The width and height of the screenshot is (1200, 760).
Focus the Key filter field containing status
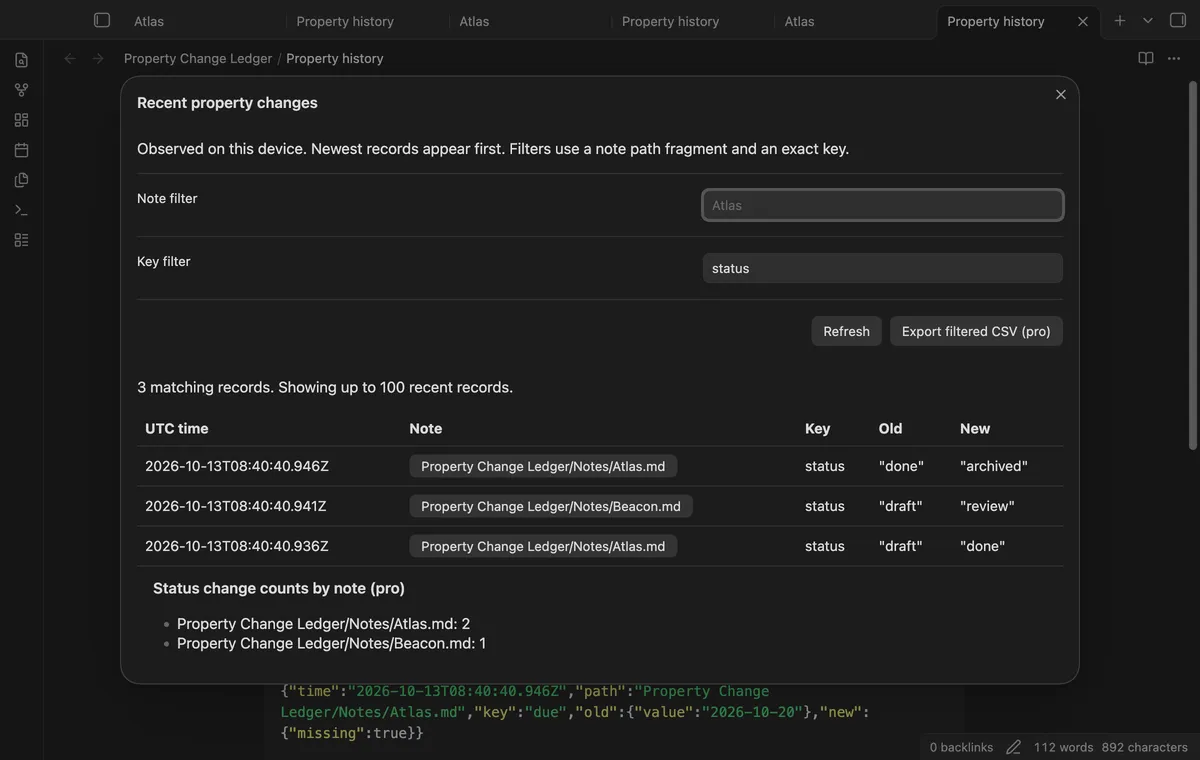(x=882, y=268)
